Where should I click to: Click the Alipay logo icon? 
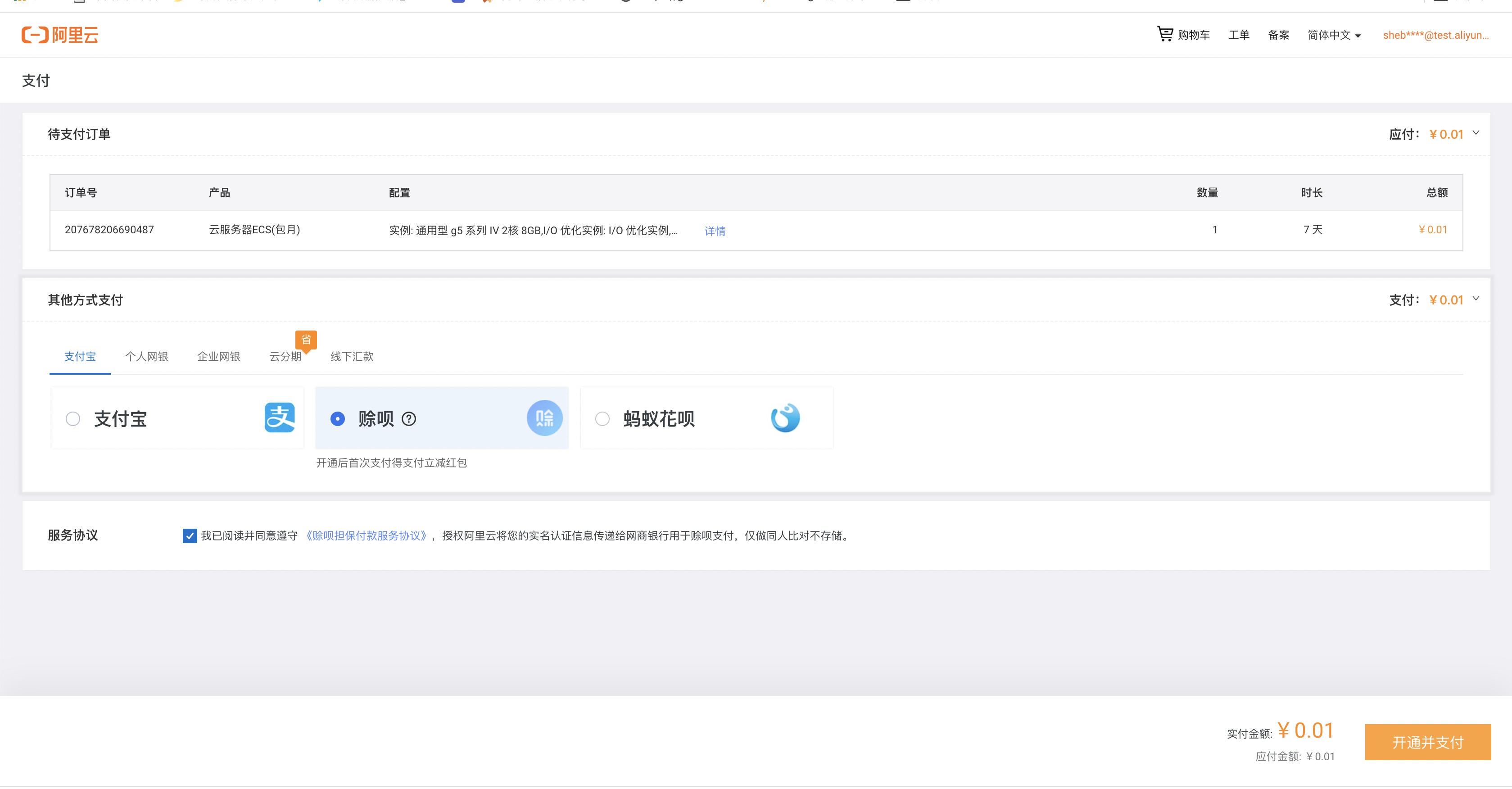pyautogui.click(x=279, y=417)
